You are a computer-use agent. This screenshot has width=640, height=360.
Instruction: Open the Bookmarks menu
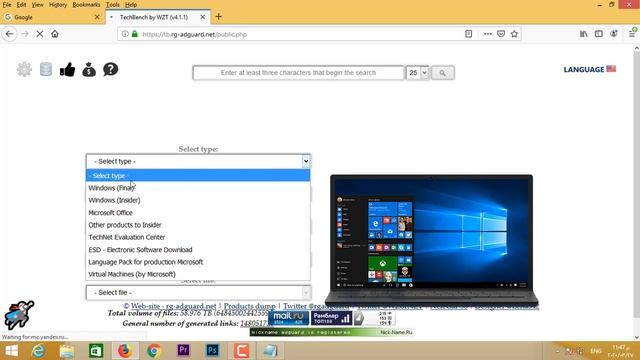pos(86,5)
